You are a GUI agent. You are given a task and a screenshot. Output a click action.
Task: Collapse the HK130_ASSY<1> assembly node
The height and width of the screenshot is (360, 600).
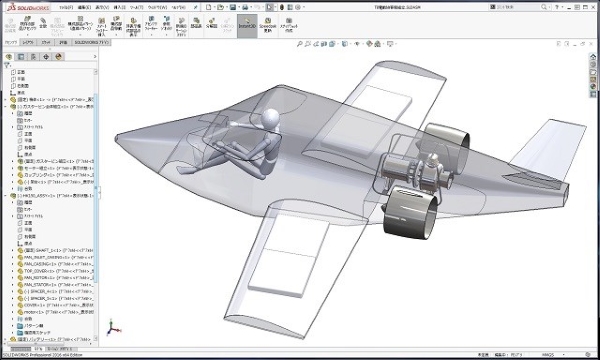coord(5,195)
